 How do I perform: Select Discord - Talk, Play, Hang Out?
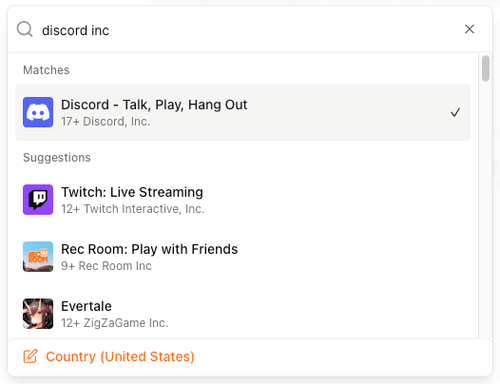tap(243, 112)
